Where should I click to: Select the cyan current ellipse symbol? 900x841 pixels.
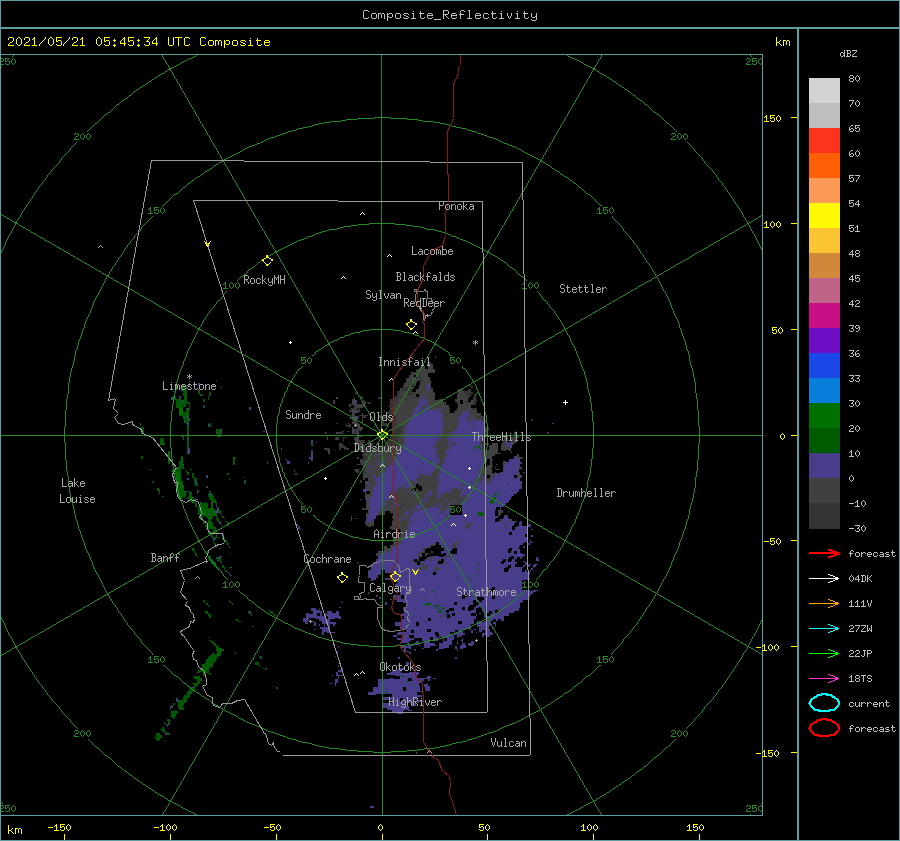tap(824, 703)
